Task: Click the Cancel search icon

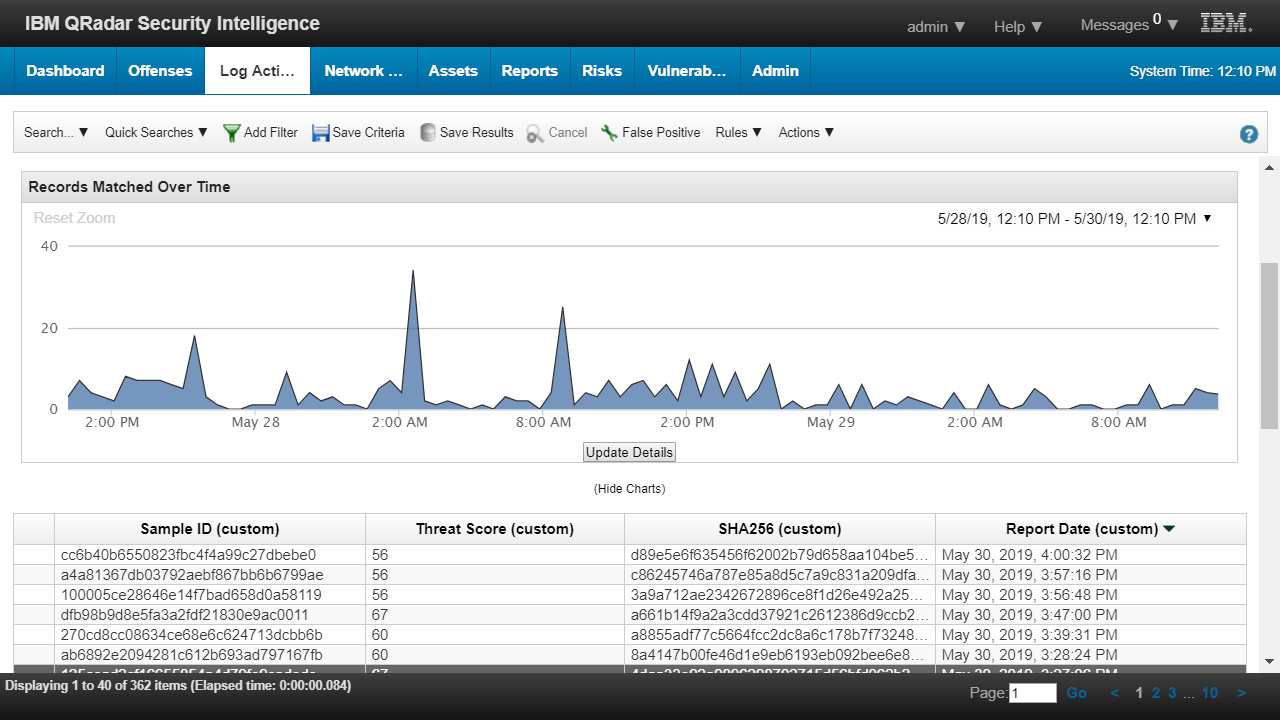Action: pyautogui.click(x=535, y=133)
